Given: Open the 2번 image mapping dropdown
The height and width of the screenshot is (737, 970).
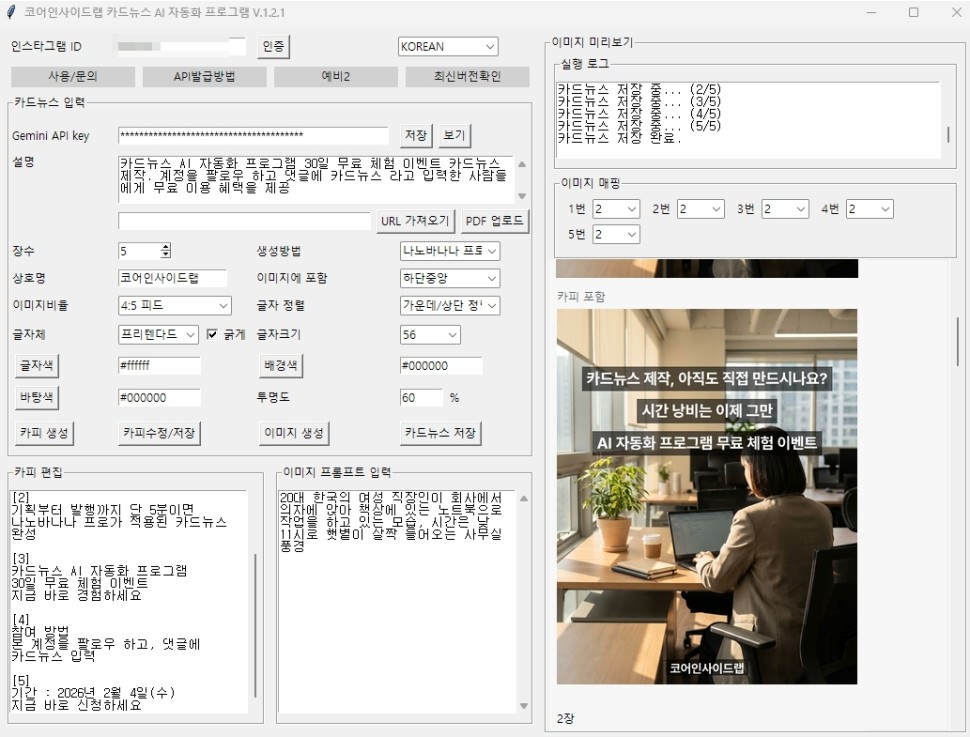Looking at the screenshot, I should pyautogui.click(x=700, y=209).
